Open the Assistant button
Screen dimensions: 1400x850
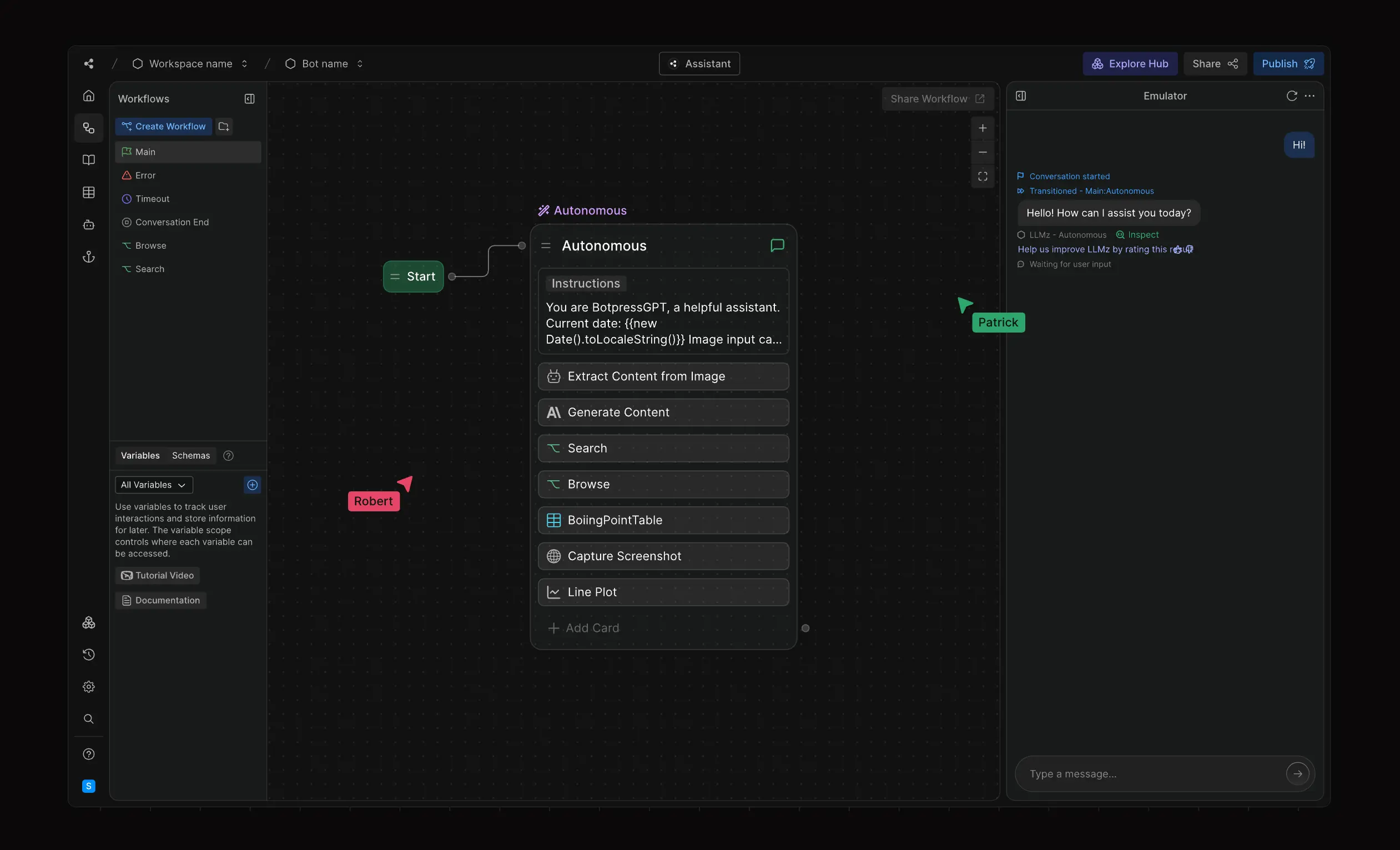coord(699,64)
